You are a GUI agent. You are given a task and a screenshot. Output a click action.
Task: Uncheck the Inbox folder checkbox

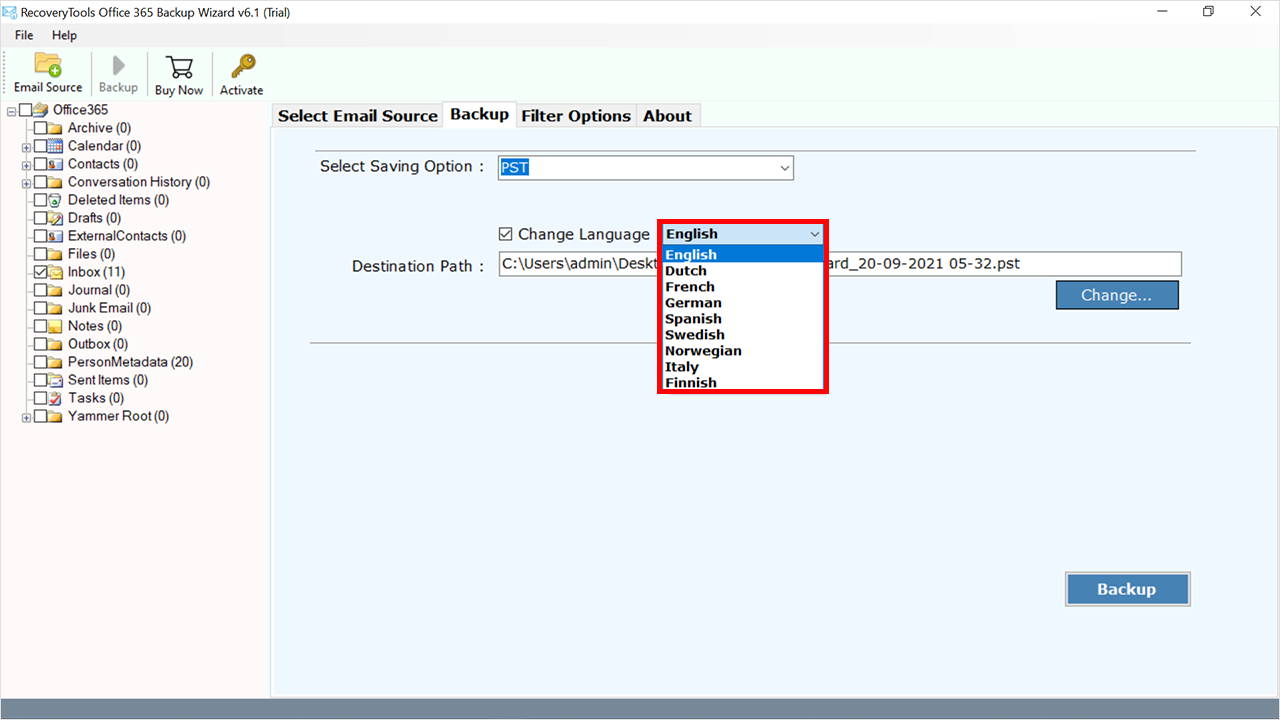coord(41,272)
